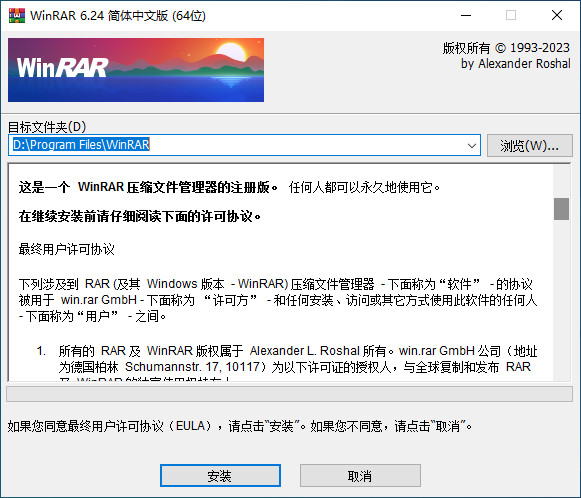Click the EULA agreement instruction text
This screenshot has width=581, height=498.
click(x=240, y=426)
